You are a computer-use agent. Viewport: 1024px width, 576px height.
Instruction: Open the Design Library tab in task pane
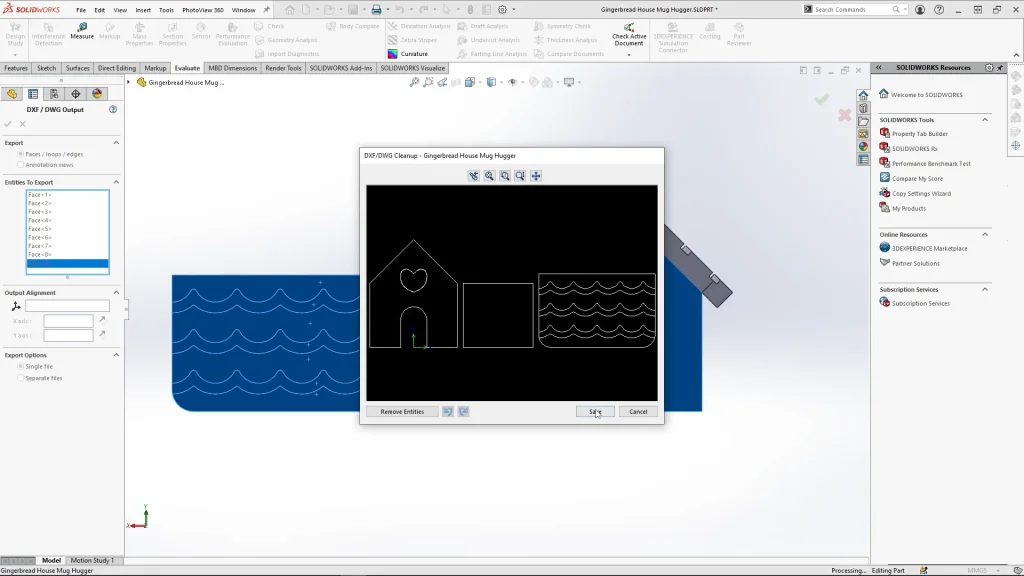pos(863,109)
